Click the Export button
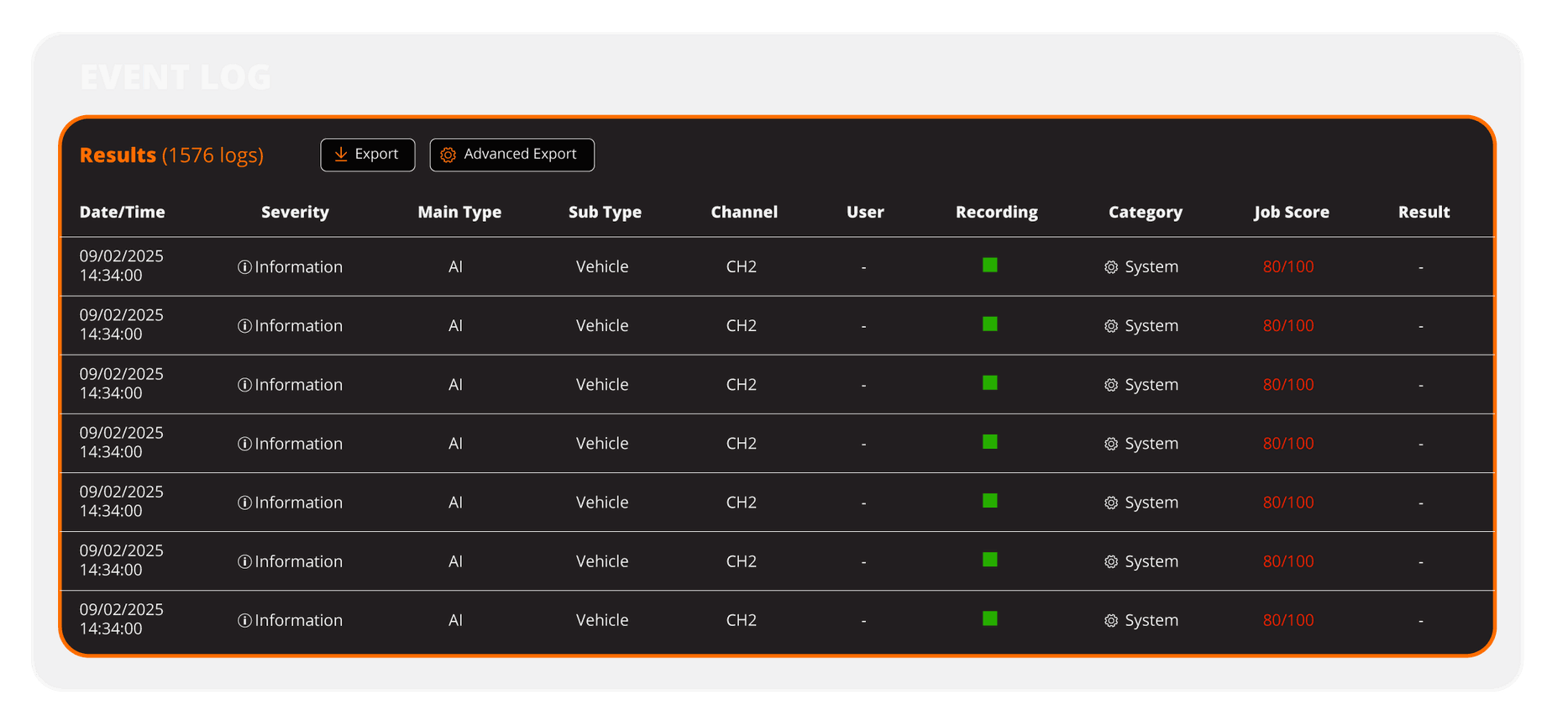This screenshot has height=716, width=1568. pos(367,155)
